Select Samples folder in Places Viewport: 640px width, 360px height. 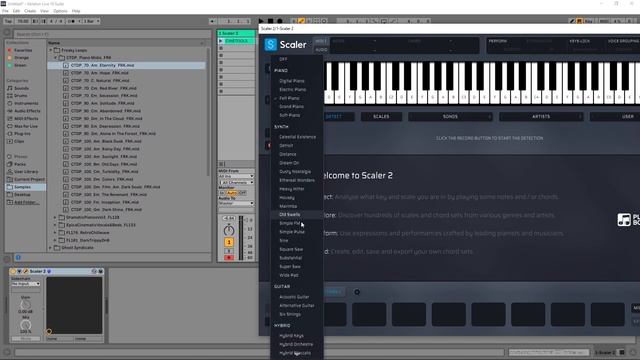tap(25, 187)
